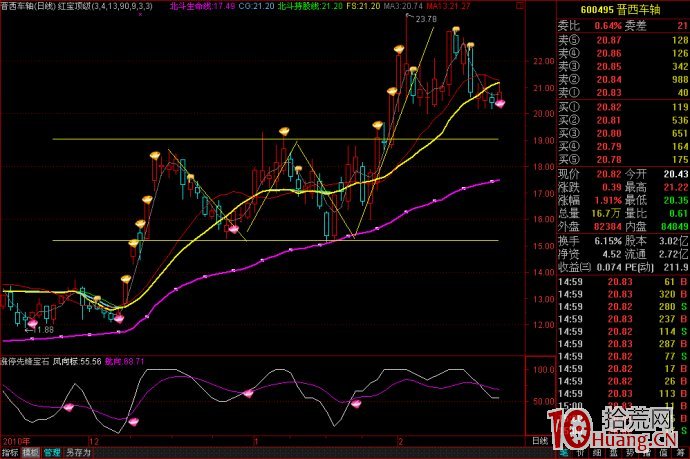
Task: Click the 买⑤ bid row at 20.78
Action: click(623, 159)
